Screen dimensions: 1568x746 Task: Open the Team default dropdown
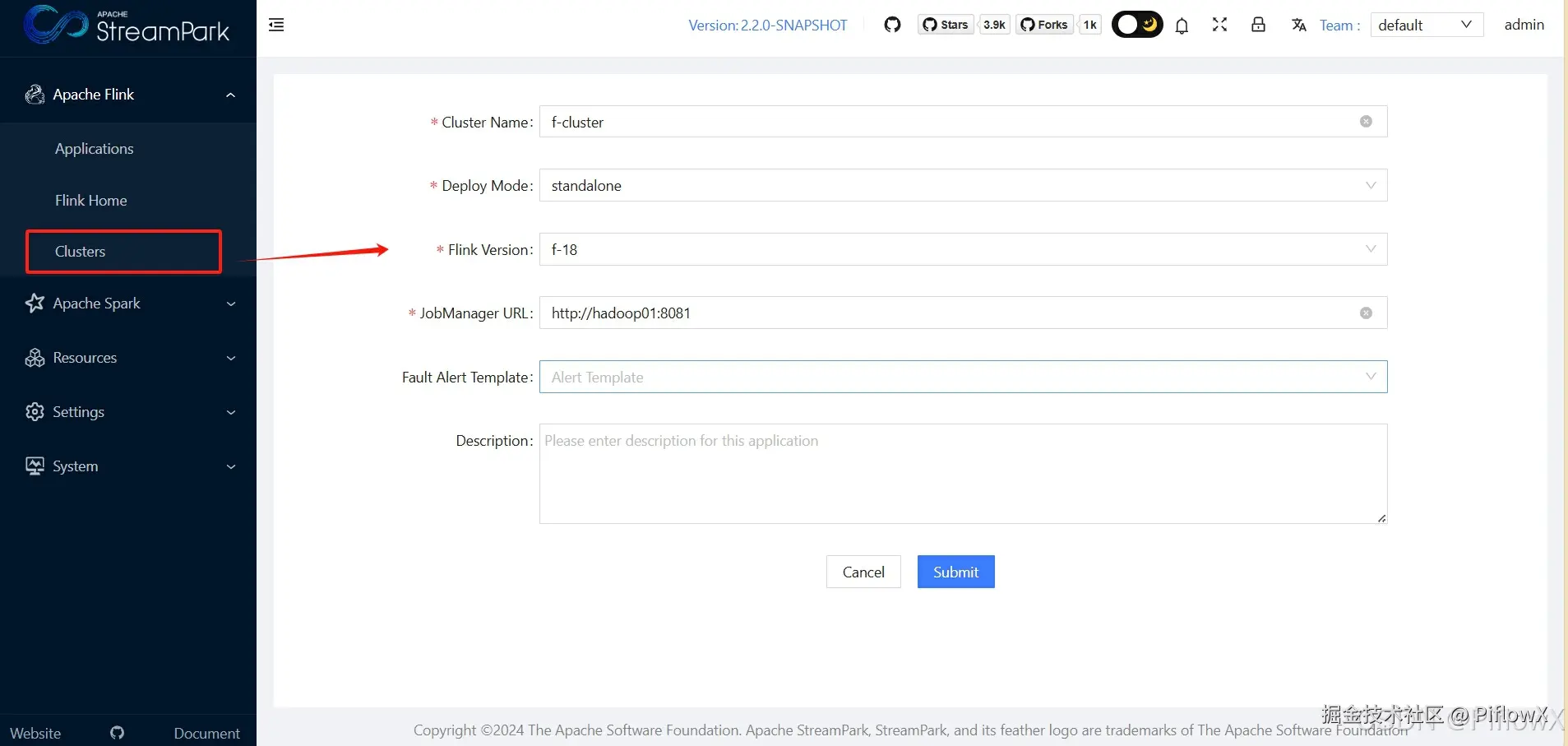tap(1427, 25)
